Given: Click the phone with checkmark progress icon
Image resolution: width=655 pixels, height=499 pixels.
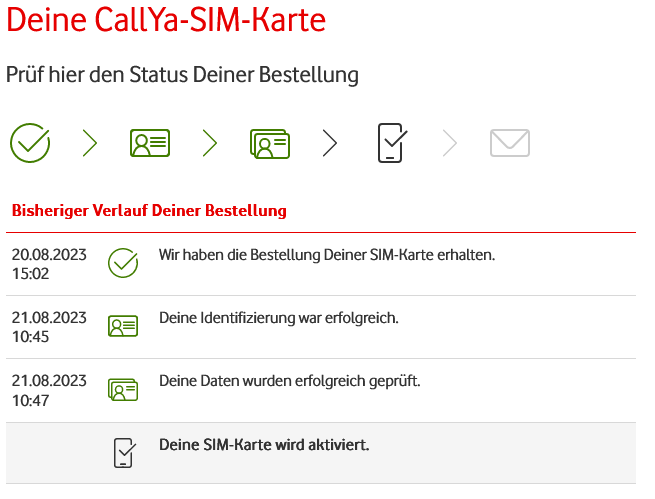Looking at the screenshot, I should click(392, 143).
